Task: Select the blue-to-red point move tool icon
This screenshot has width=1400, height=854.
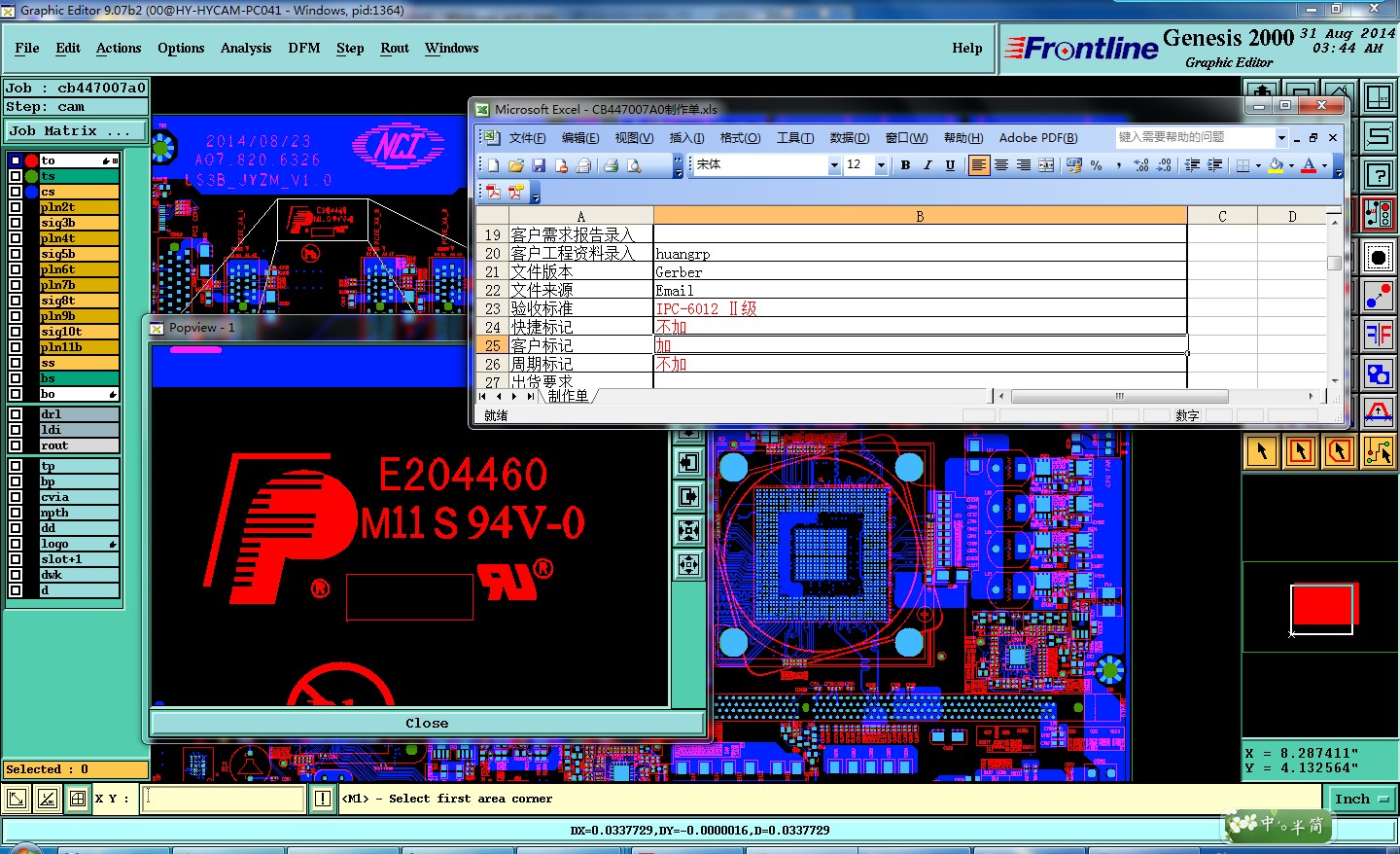Action: 1378,297
